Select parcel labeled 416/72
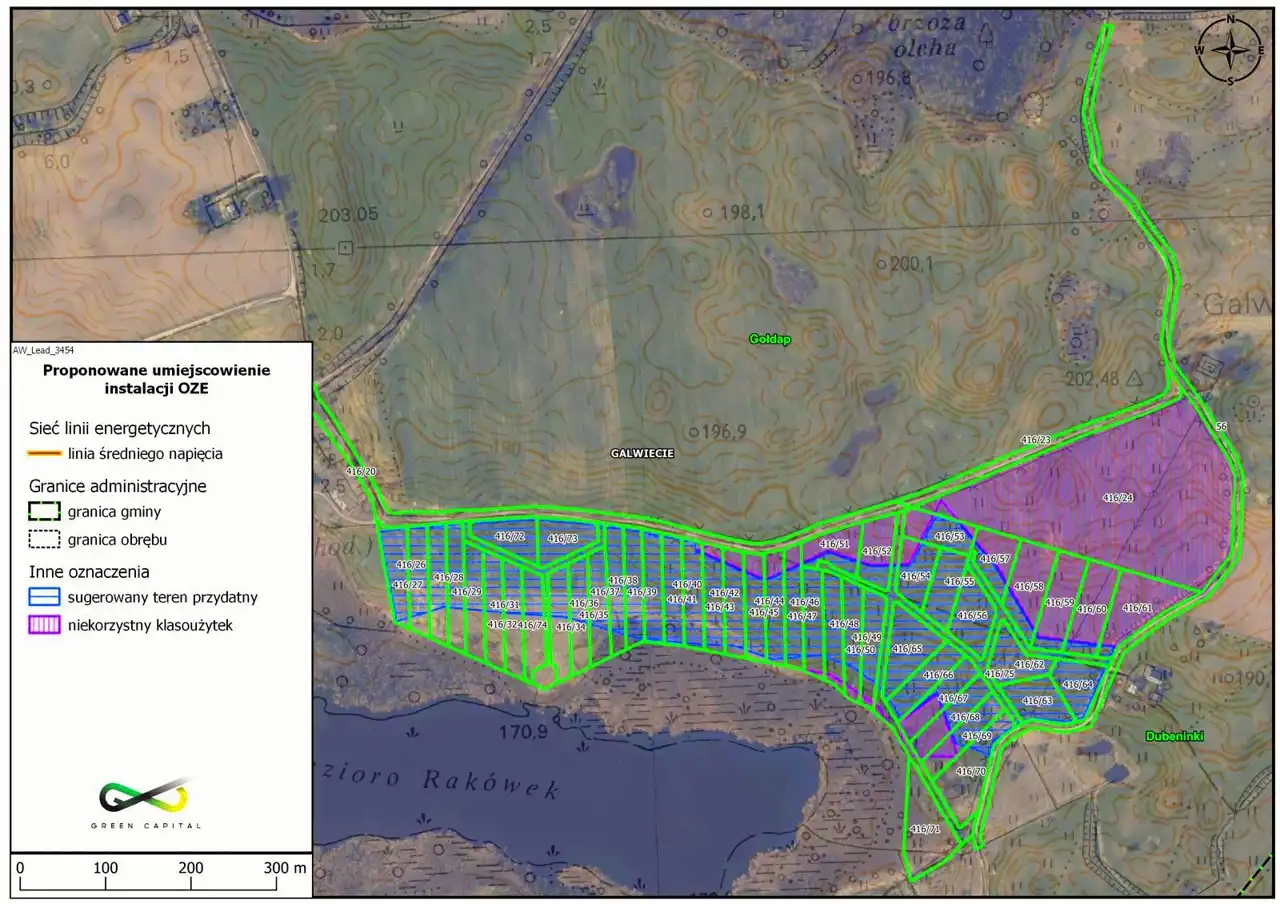Screen dimensions: 1280x904 (x=510, y=537)
